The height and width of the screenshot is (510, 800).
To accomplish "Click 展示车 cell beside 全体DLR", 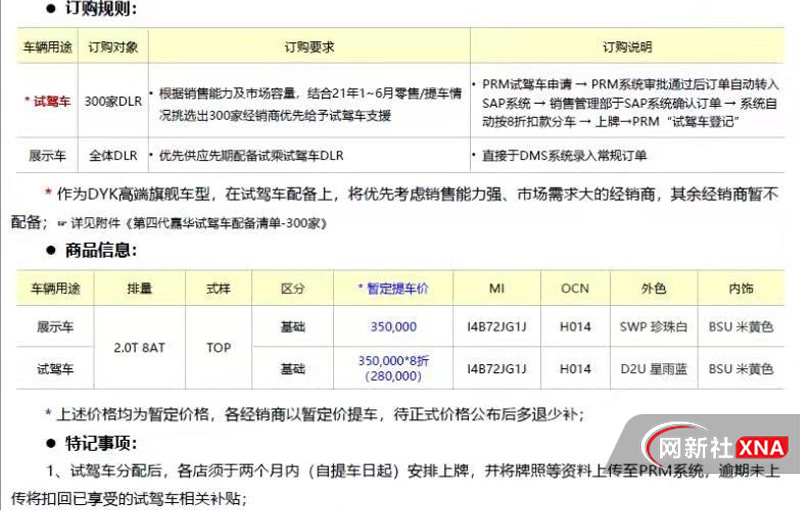I will point(47,156).
